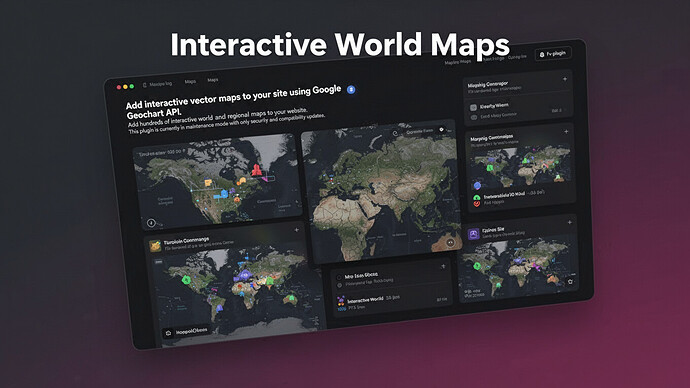
Task: Click the Interactive World entry
Action: [365, 300]
